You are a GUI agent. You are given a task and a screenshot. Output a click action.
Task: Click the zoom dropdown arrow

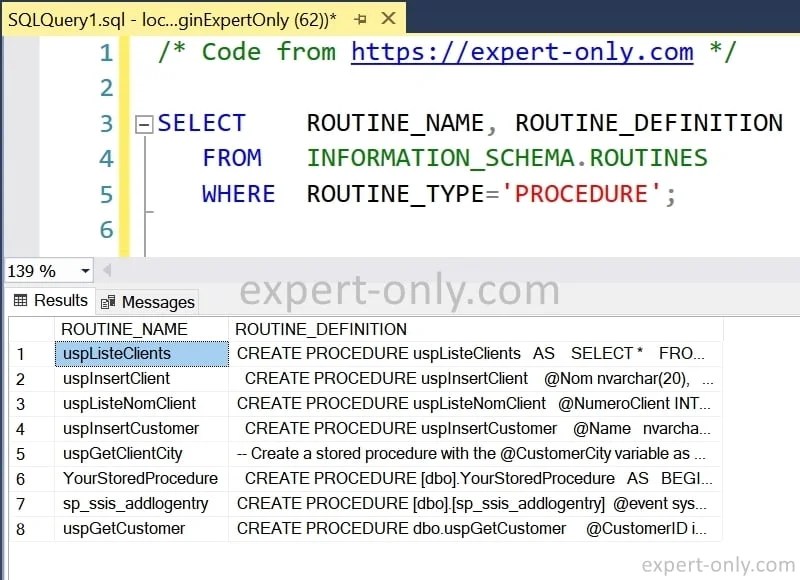tap(84, 271)
